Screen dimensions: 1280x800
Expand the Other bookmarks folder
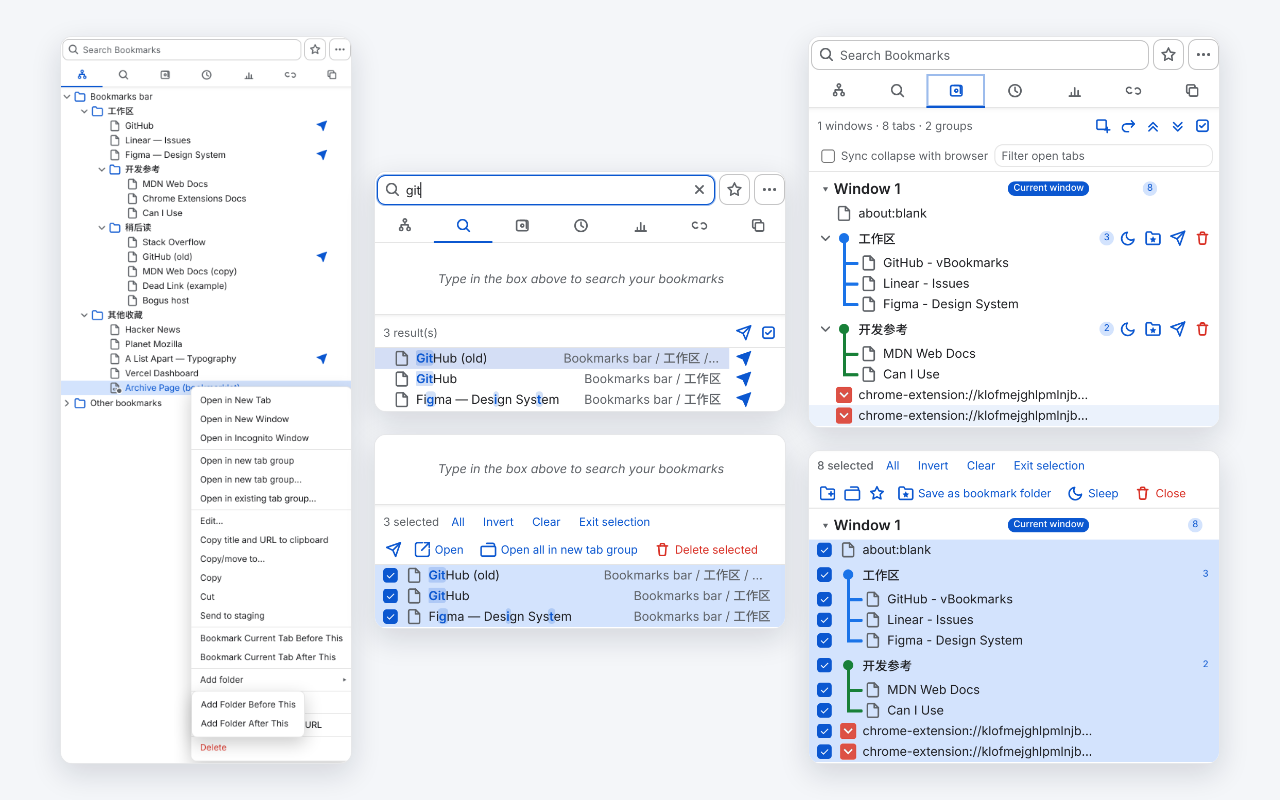[67, 404]
